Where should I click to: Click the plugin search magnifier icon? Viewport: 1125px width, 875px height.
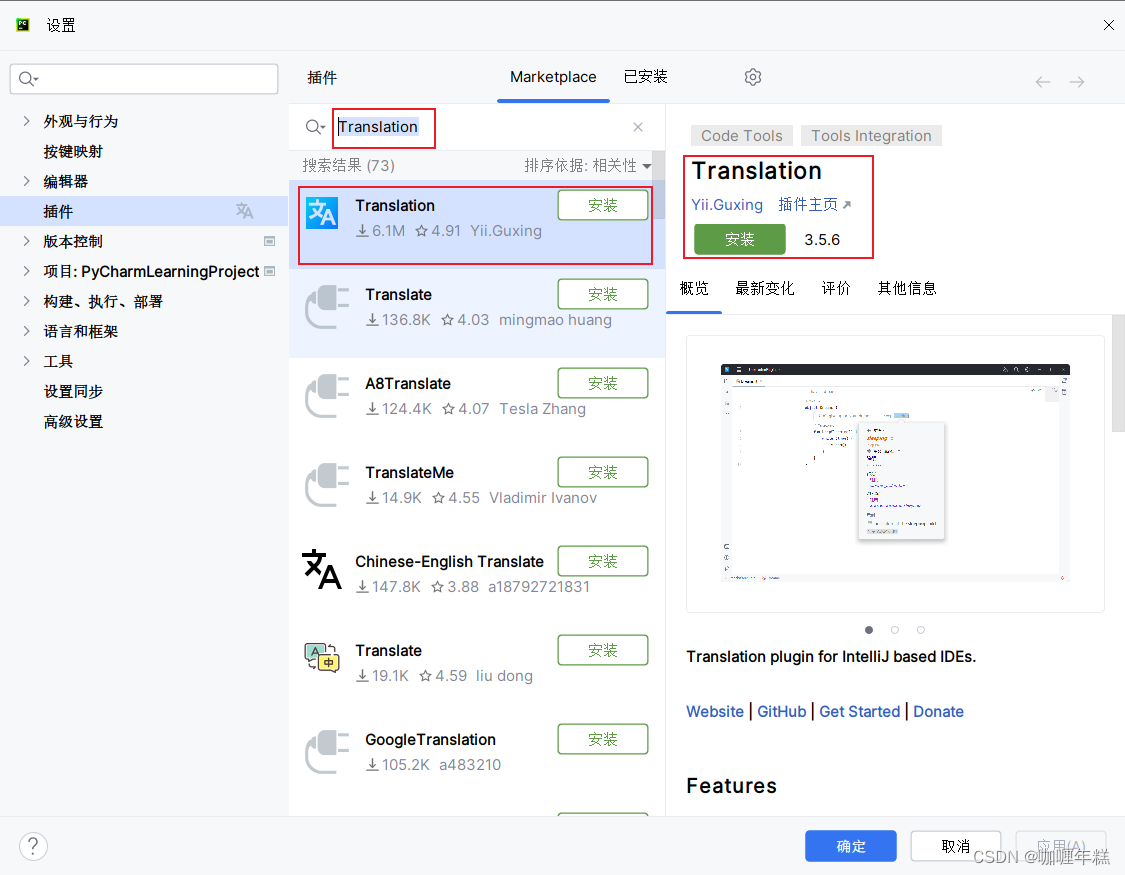[314, 127]
